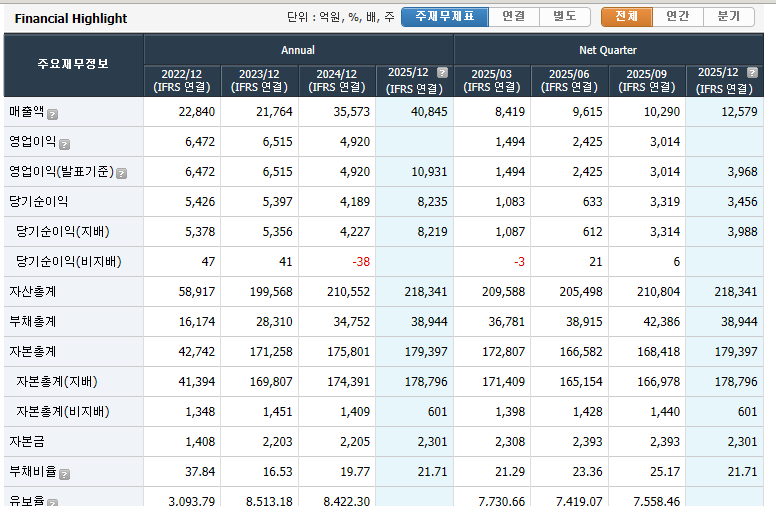Viewport: 776px width, 506px height.
Task: Switch to the 연간 period tab
Action: click(x=678, y=17)
